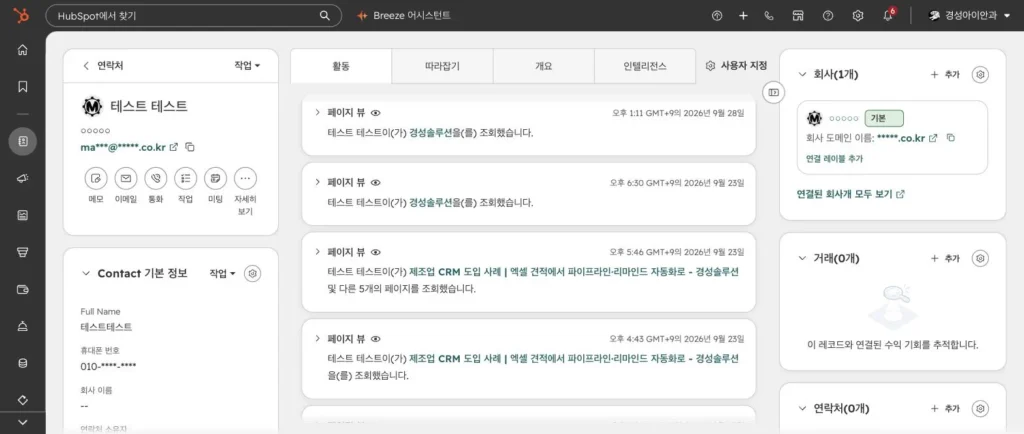Open notifications bell with badge
Viewport: 1024px width, 434px height.
click(x=888, y=16)
